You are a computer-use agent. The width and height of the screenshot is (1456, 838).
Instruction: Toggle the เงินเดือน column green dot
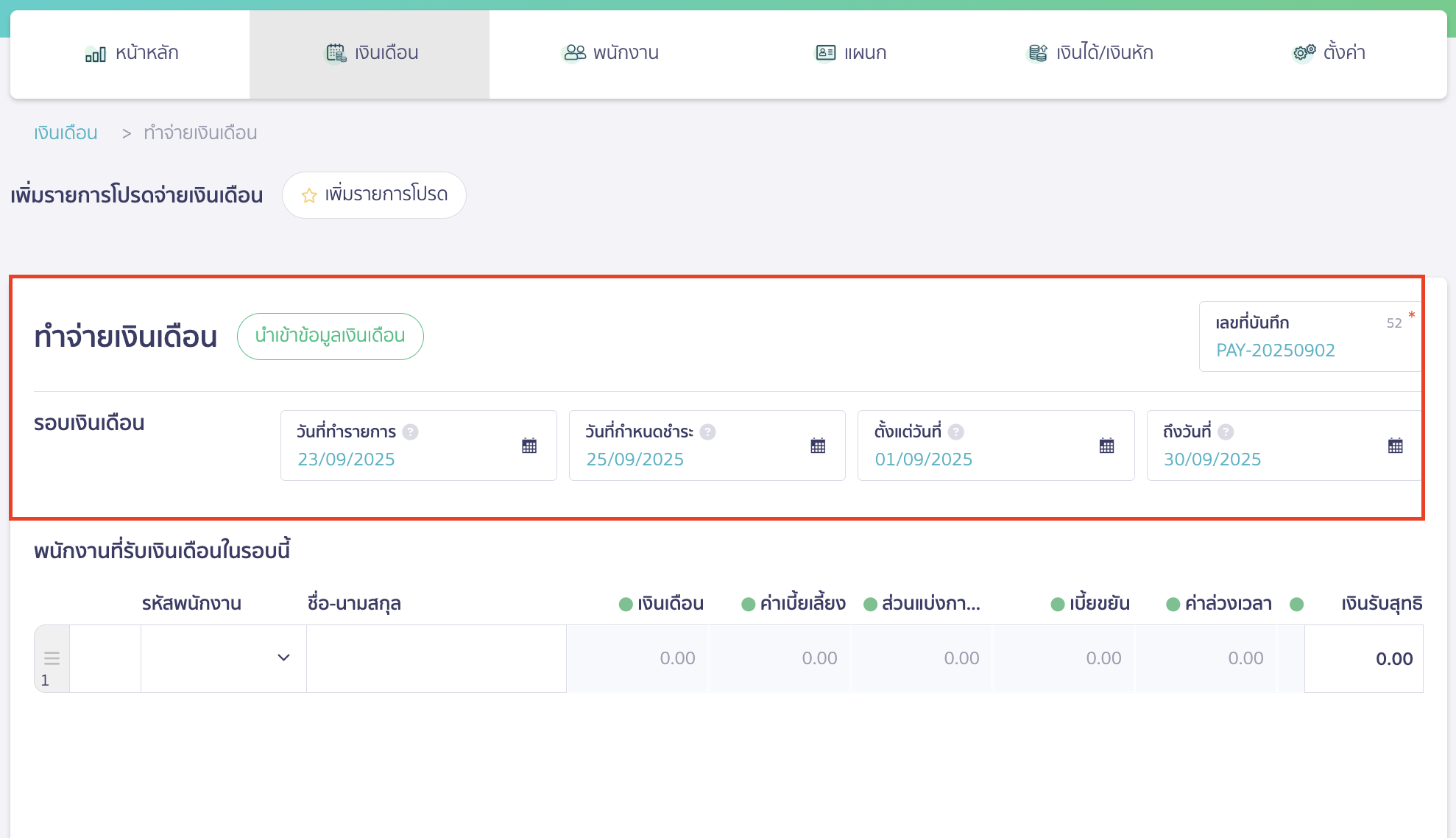click(626, 605)
